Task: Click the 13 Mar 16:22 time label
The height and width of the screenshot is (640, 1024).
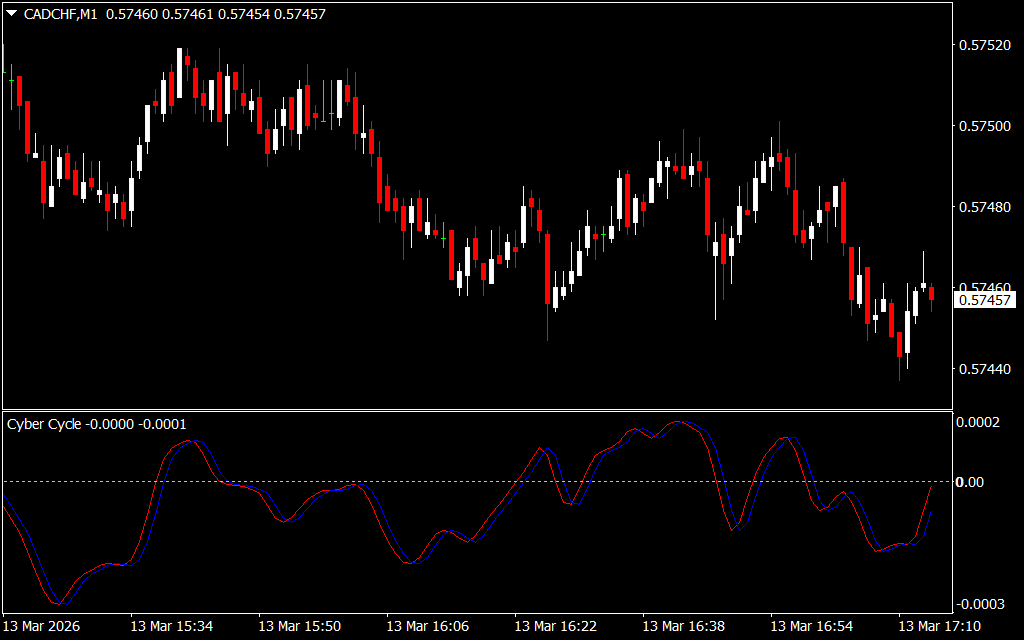Action: 555,626
